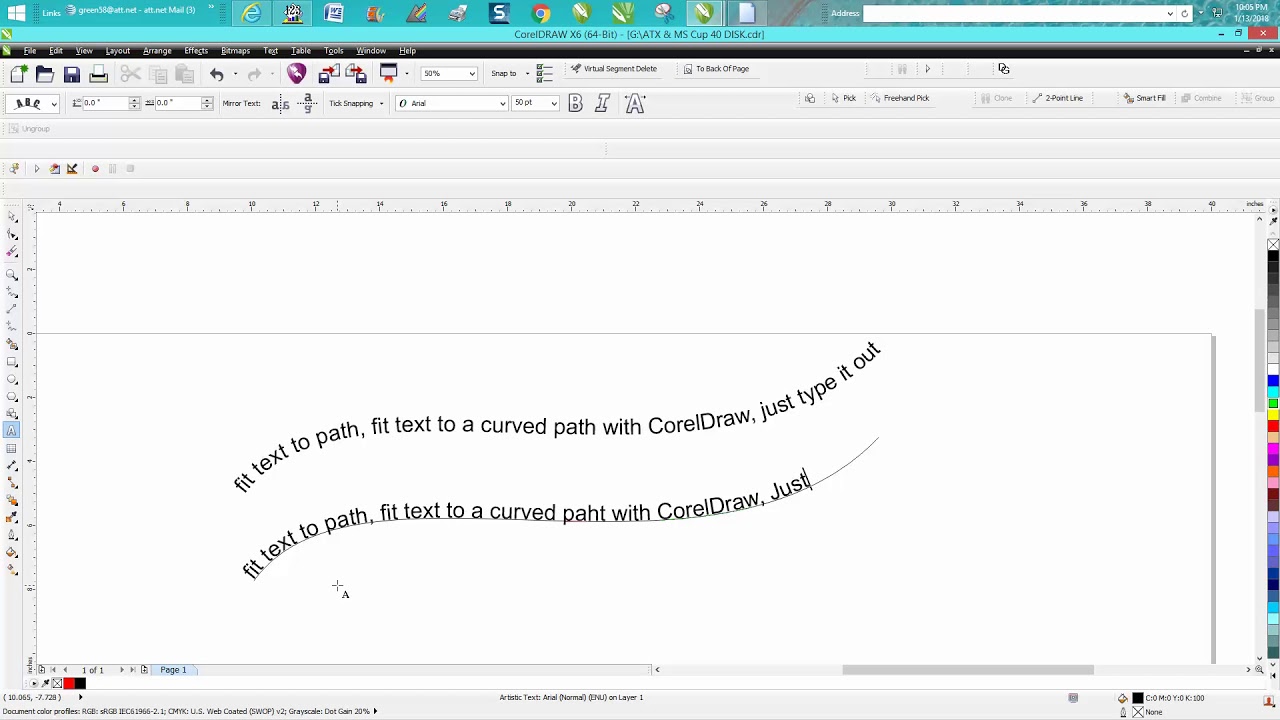Mirror text vertically
Viewport: 1280px width, 720px height.
[x=308, y=103]
